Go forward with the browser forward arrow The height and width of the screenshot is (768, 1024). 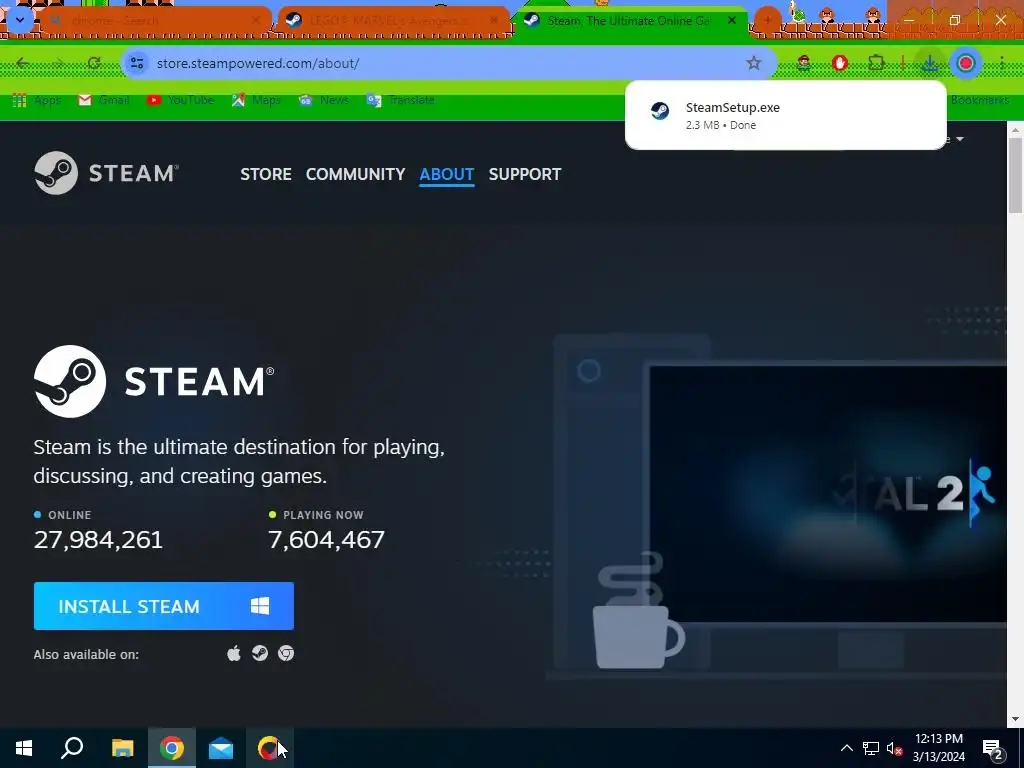[58, 63]
